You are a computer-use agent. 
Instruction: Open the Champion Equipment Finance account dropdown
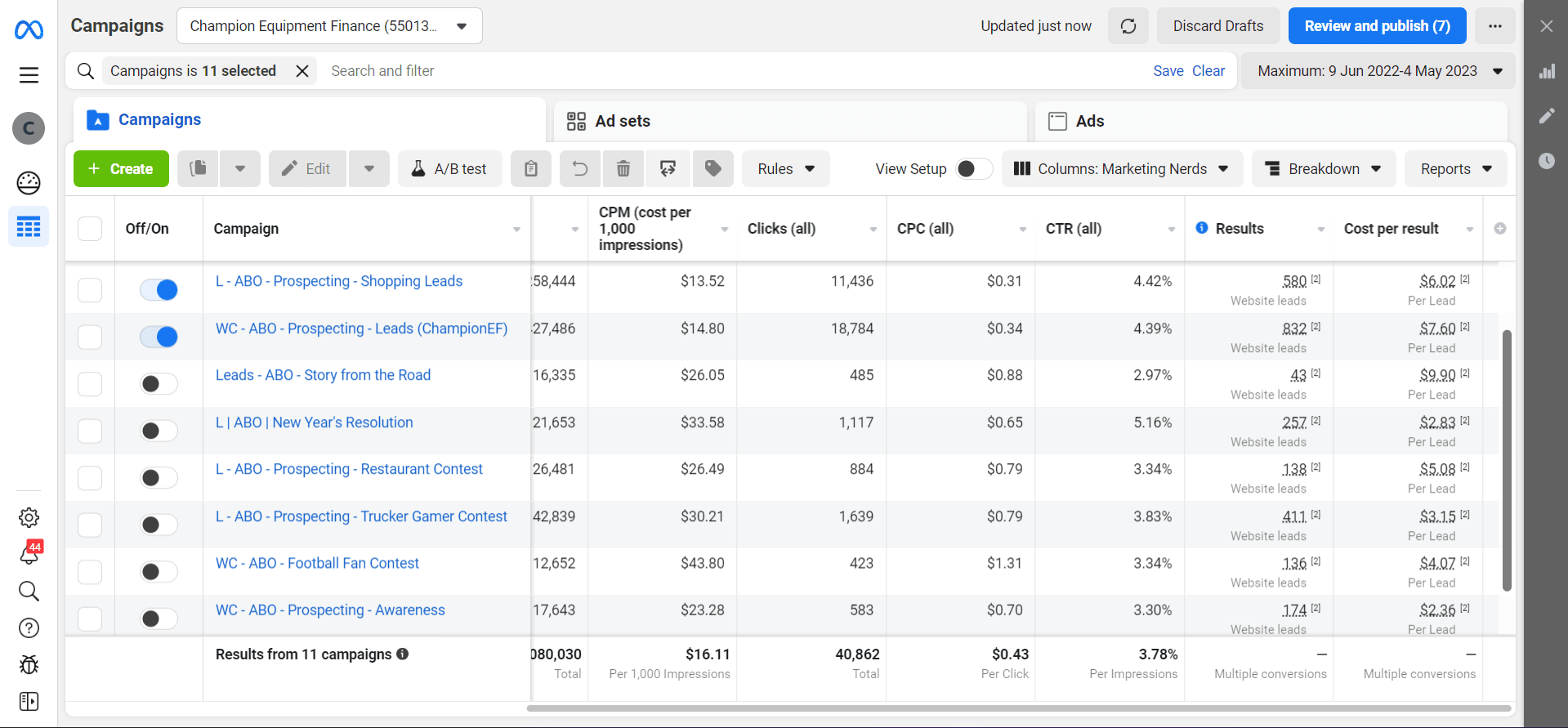click(329, 26)
